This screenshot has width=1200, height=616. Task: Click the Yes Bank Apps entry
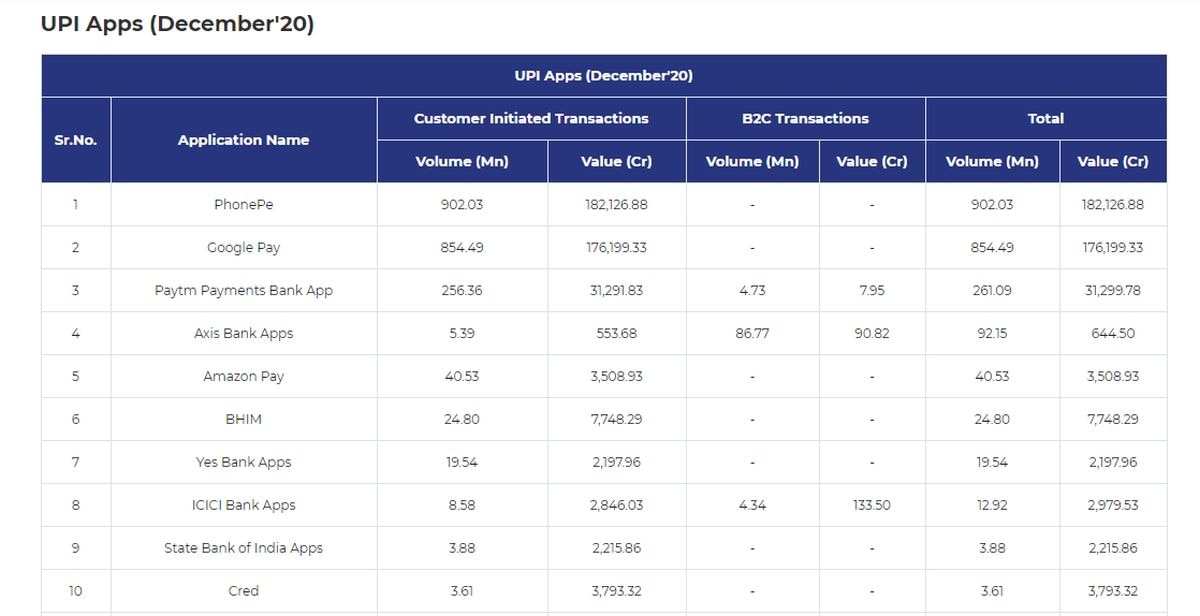[x=243, y=462]
